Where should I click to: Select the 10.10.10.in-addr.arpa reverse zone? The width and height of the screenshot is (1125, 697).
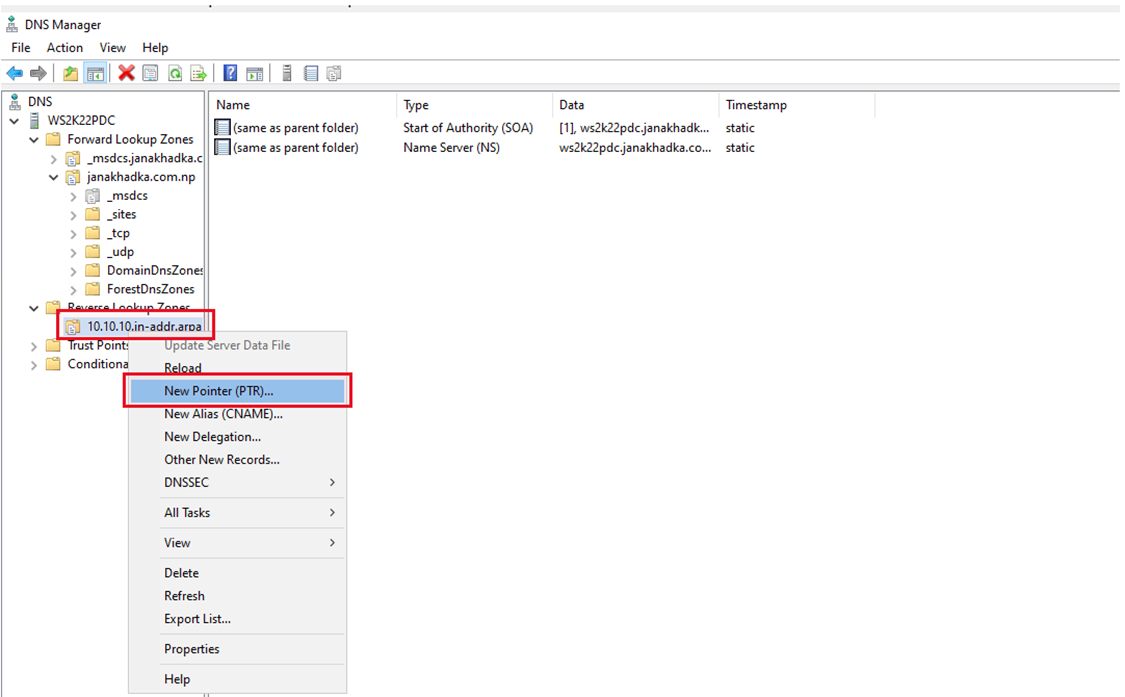[x=136, y=326]
